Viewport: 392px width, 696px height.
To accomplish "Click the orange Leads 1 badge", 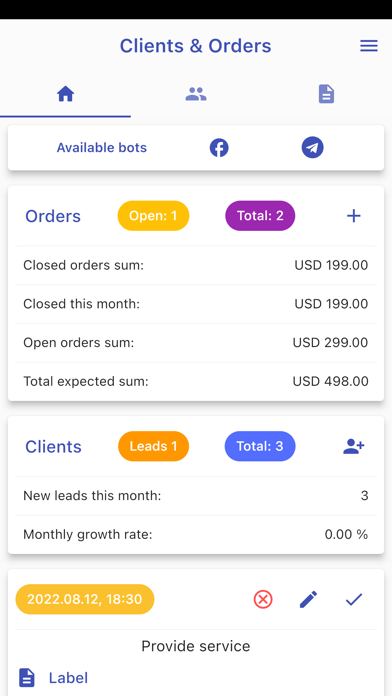I will [153, 446].
